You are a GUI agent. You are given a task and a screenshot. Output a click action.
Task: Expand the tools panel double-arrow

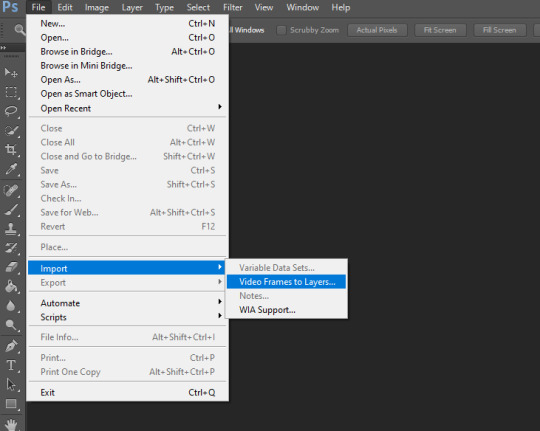3,48
